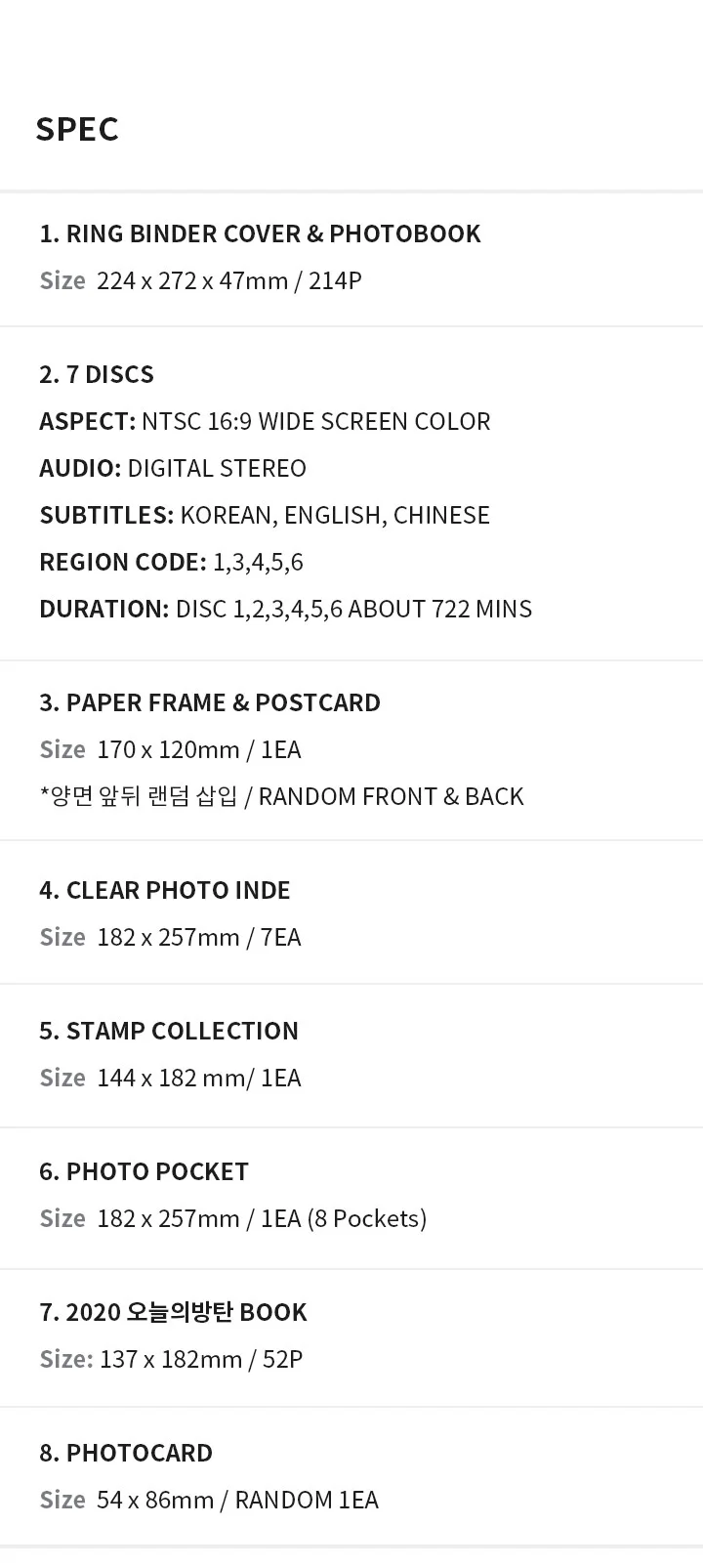
Task: Click the ASPECT NTSC 16:9 line
Action: [265, 421]
